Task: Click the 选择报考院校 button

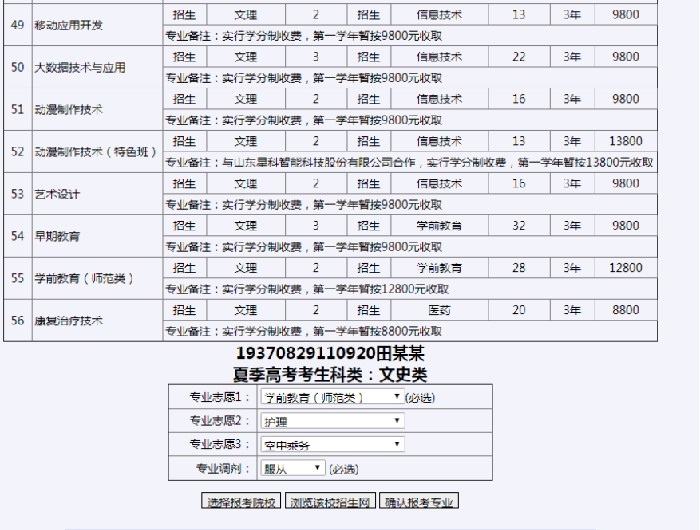Action: 241,502
